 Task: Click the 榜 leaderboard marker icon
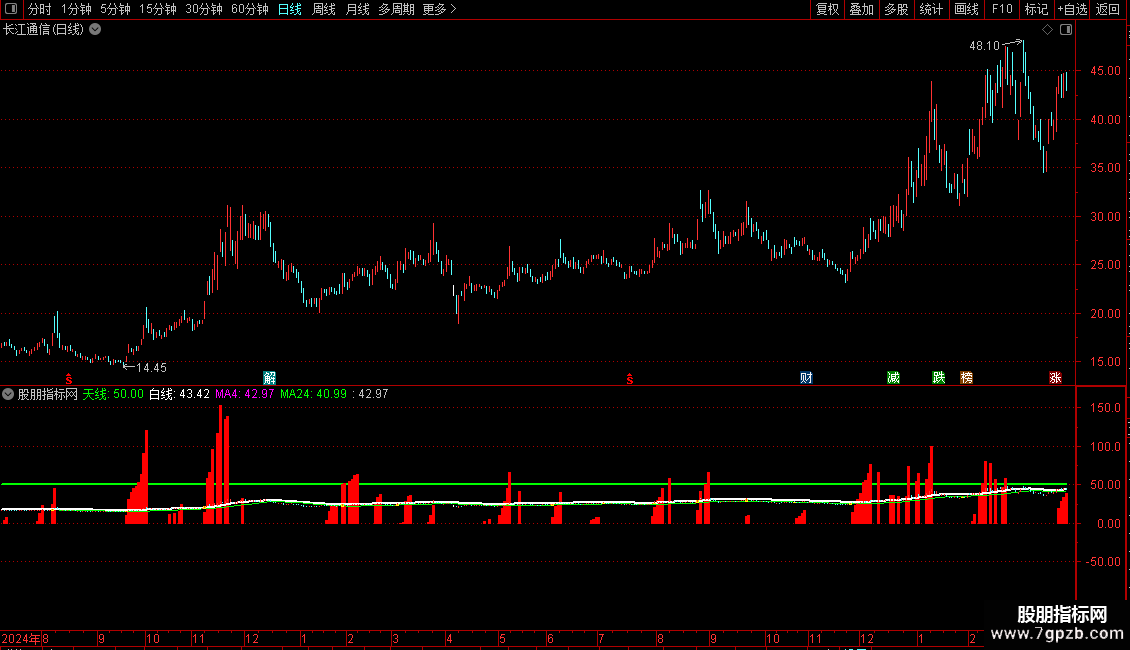(966, 378)
